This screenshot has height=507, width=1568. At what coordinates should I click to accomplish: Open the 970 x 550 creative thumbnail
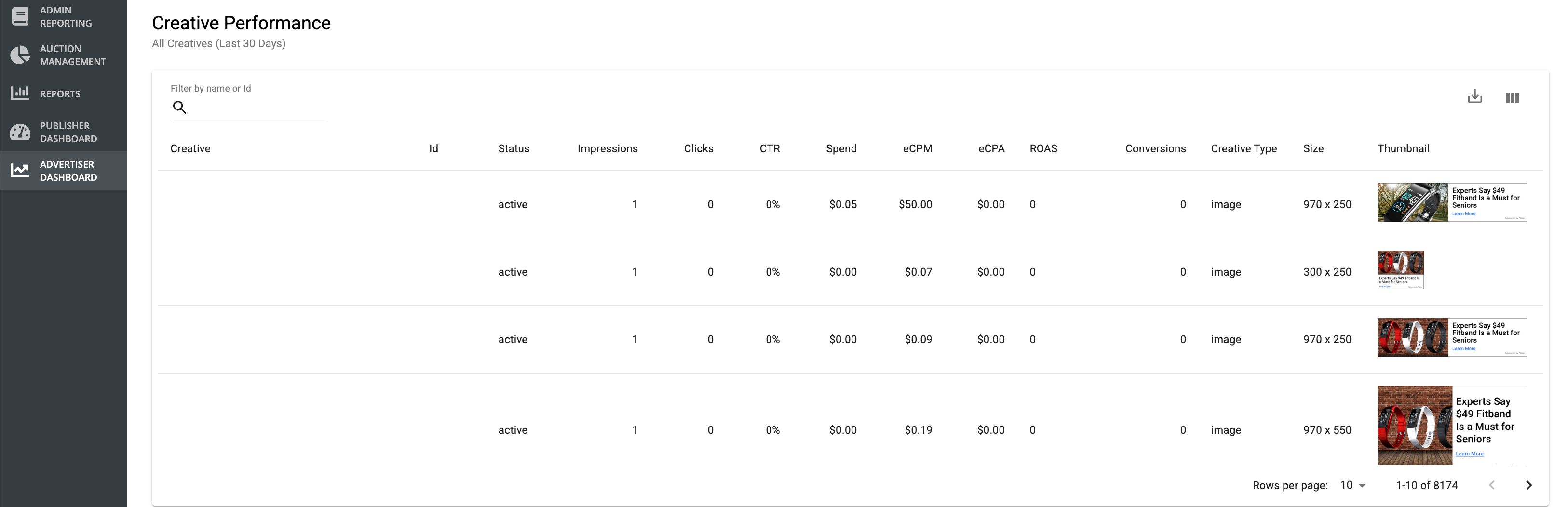tap(1452, 425)
